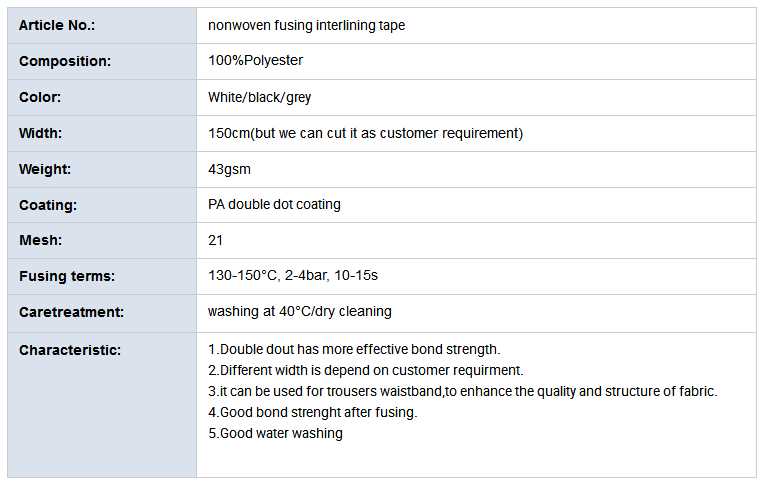Click the 43gsm weight value
The width and height of the screenshot is (768, 486).
tap(228, 169)
